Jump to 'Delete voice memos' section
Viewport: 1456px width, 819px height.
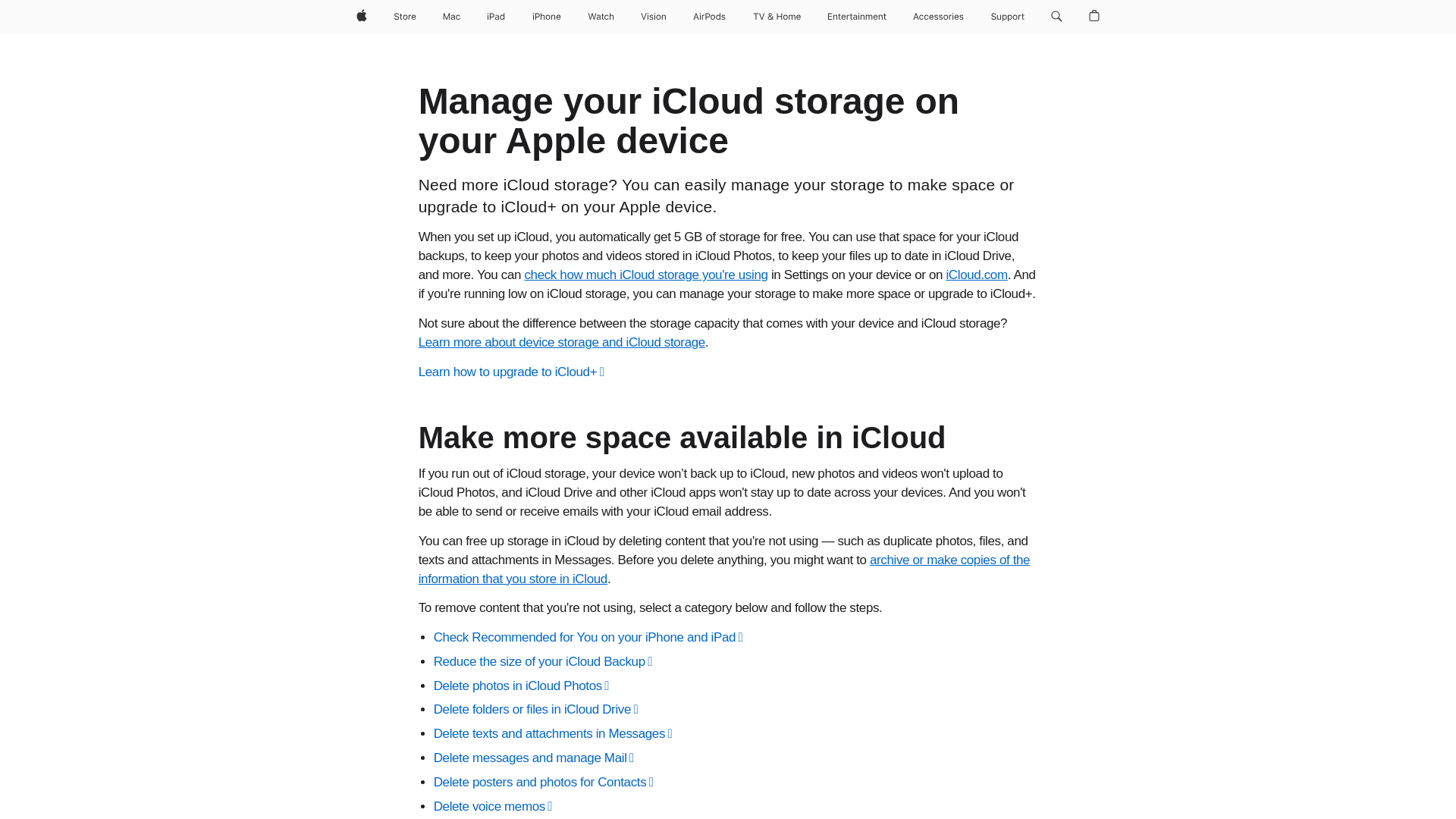point(491,807)
